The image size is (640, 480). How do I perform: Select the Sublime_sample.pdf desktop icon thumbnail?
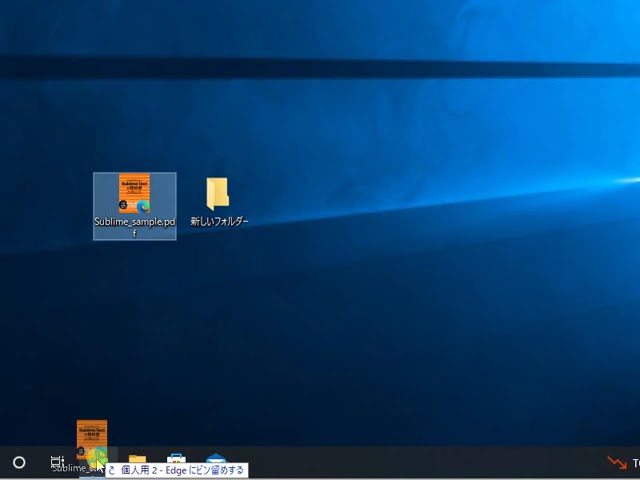[x=134, y=194]
